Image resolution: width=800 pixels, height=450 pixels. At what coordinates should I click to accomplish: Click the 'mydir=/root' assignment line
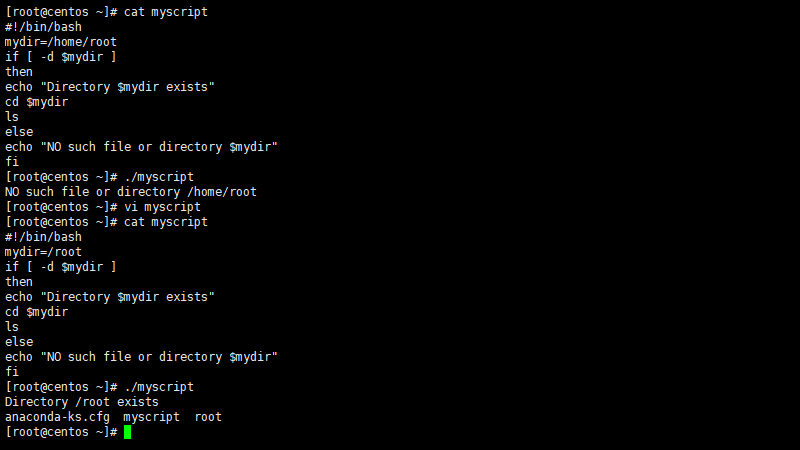tap(43, 252)
